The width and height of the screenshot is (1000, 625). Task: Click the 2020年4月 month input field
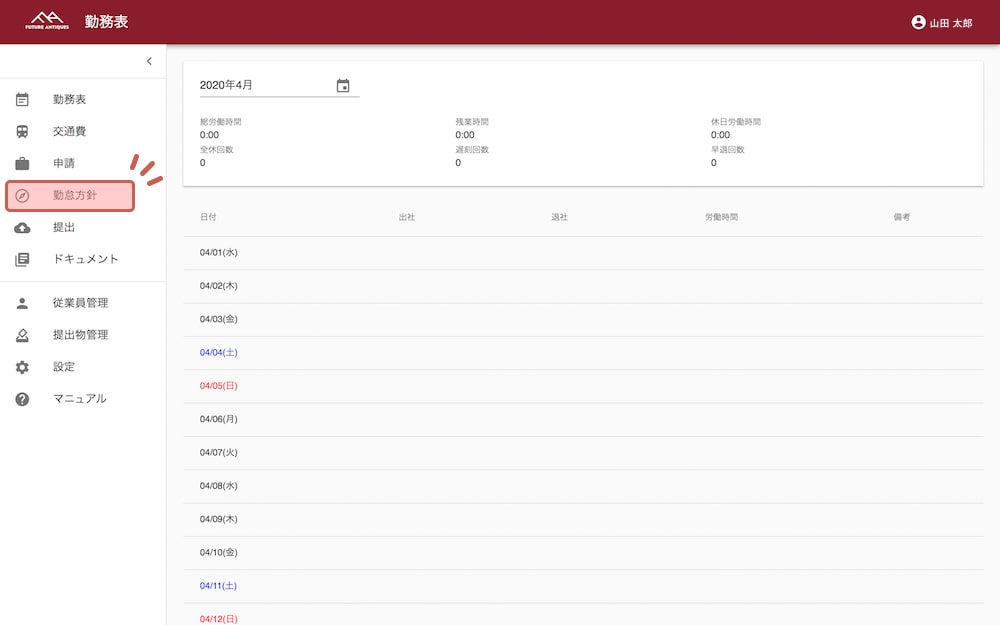coord(264,86)
